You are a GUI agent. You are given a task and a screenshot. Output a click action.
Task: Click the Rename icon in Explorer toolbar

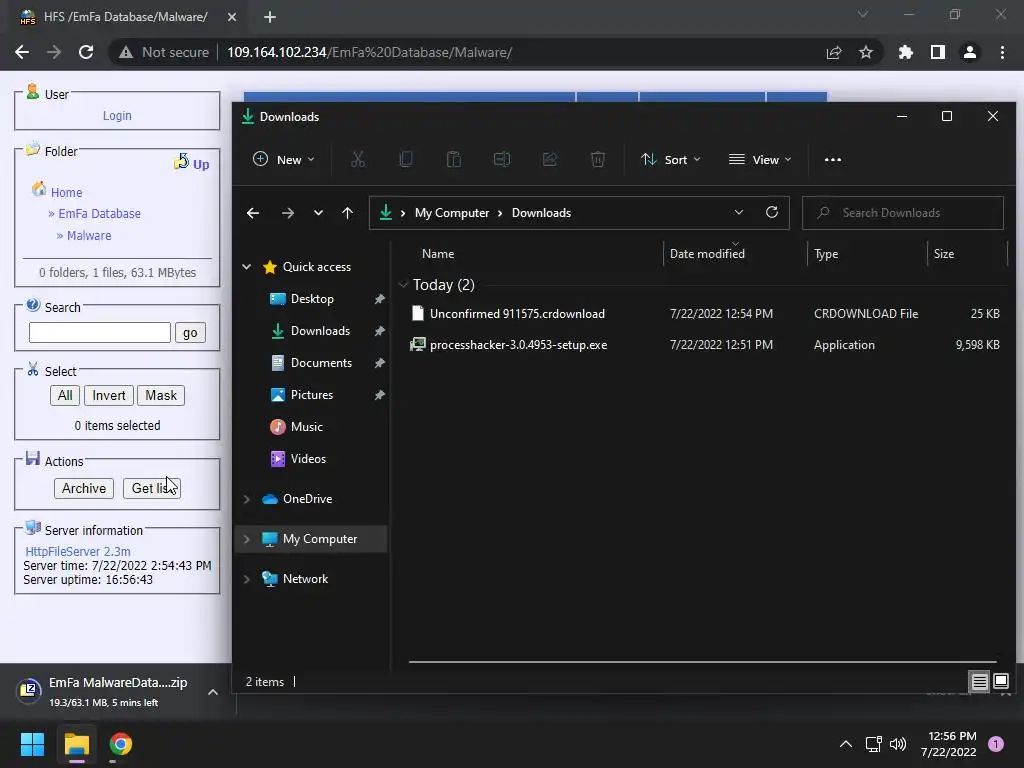tap(502, 159)
